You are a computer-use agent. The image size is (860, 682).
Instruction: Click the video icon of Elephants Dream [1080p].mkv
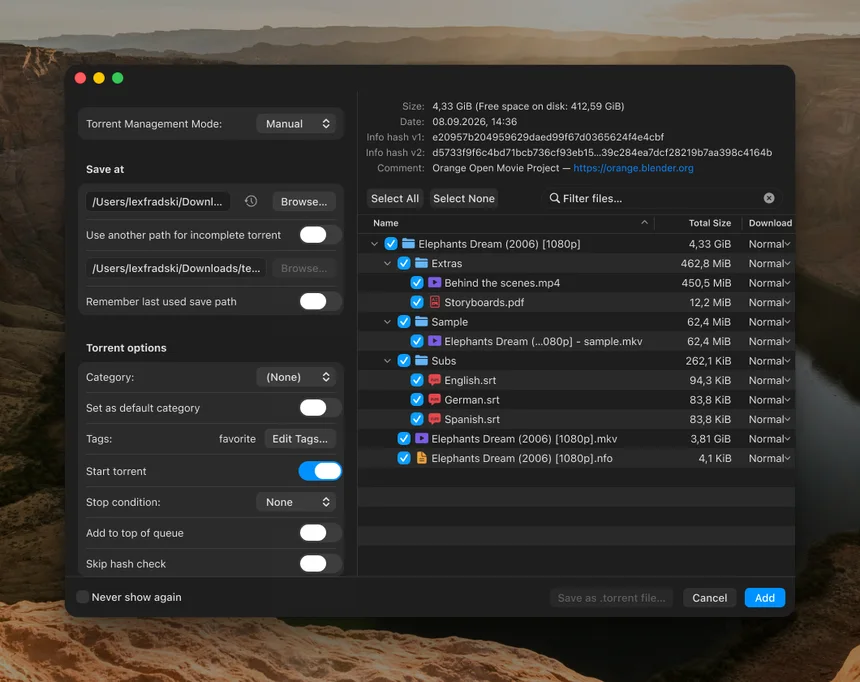(x=421, y=438)
